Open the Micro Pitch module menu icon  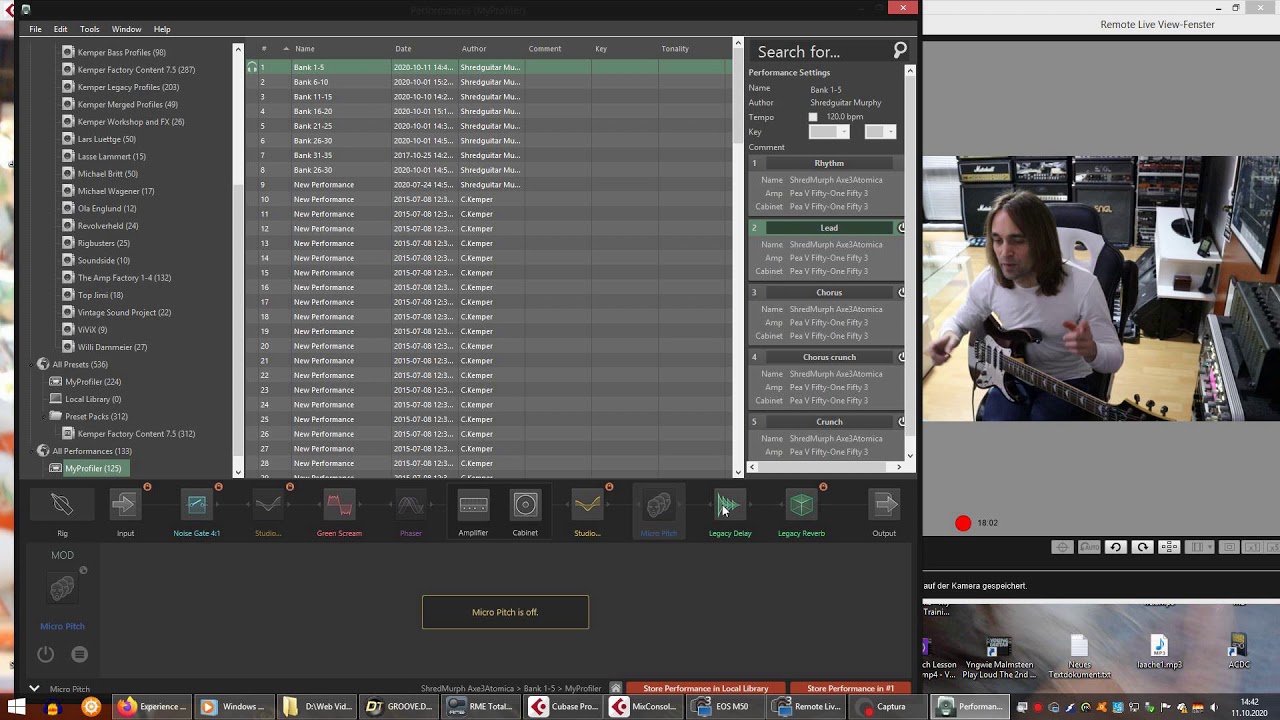coord(80,654)
